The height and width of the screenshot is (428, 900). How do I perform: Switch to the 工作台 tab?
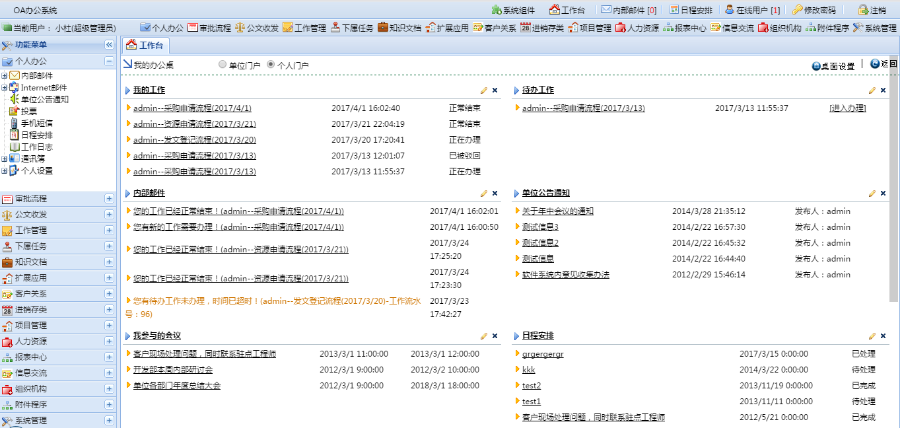coord(146,45)
